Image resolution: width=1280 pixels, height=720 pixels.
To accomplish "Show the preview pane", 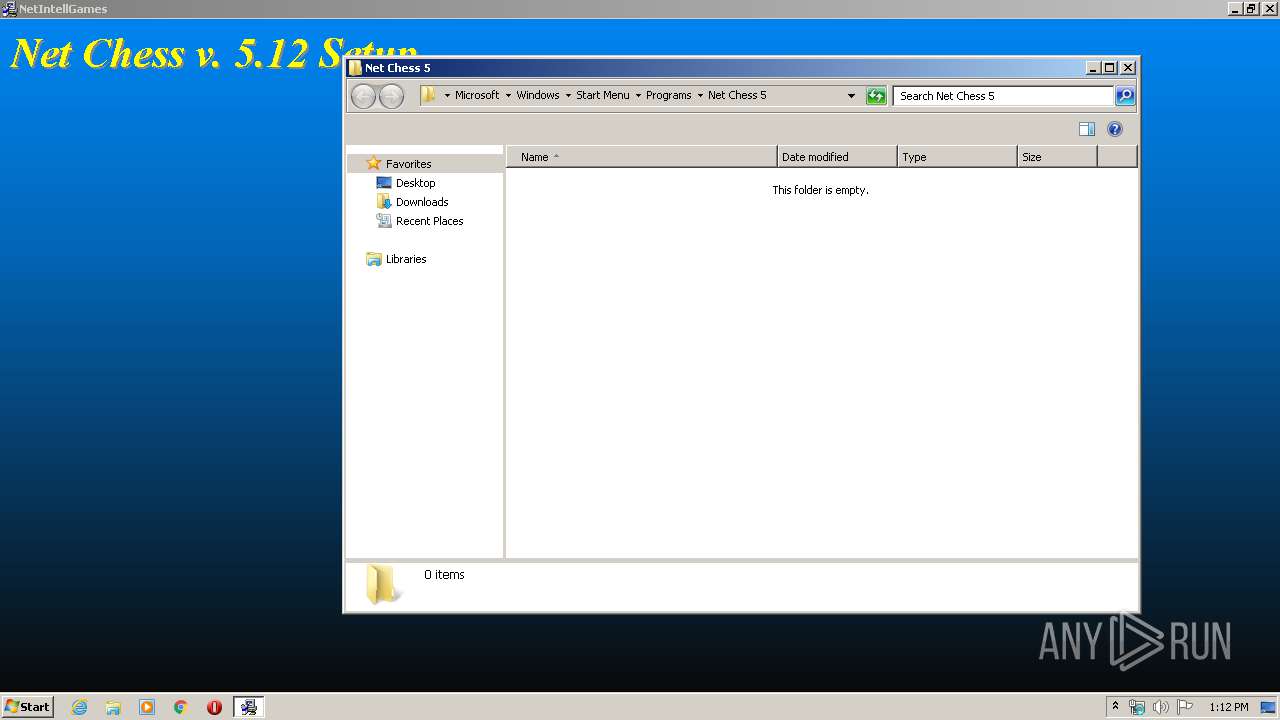I will tap(1087, 129).
